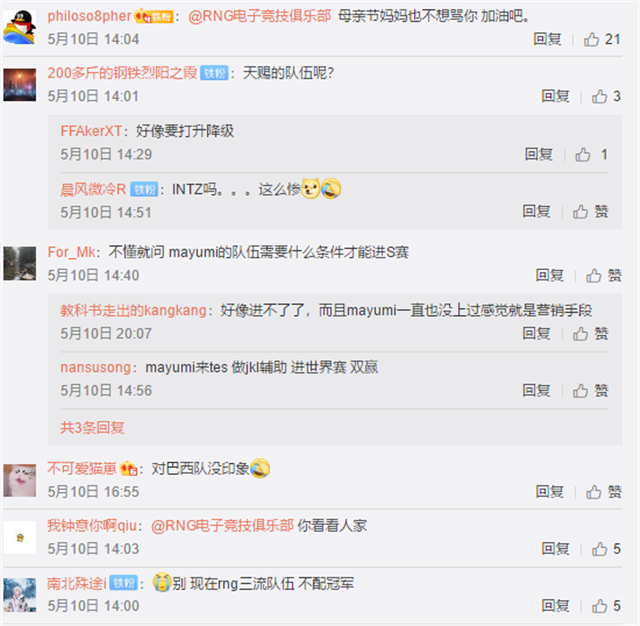Thumbs-up 晨风微冷R's INTZ reply

tap(591, 212)
